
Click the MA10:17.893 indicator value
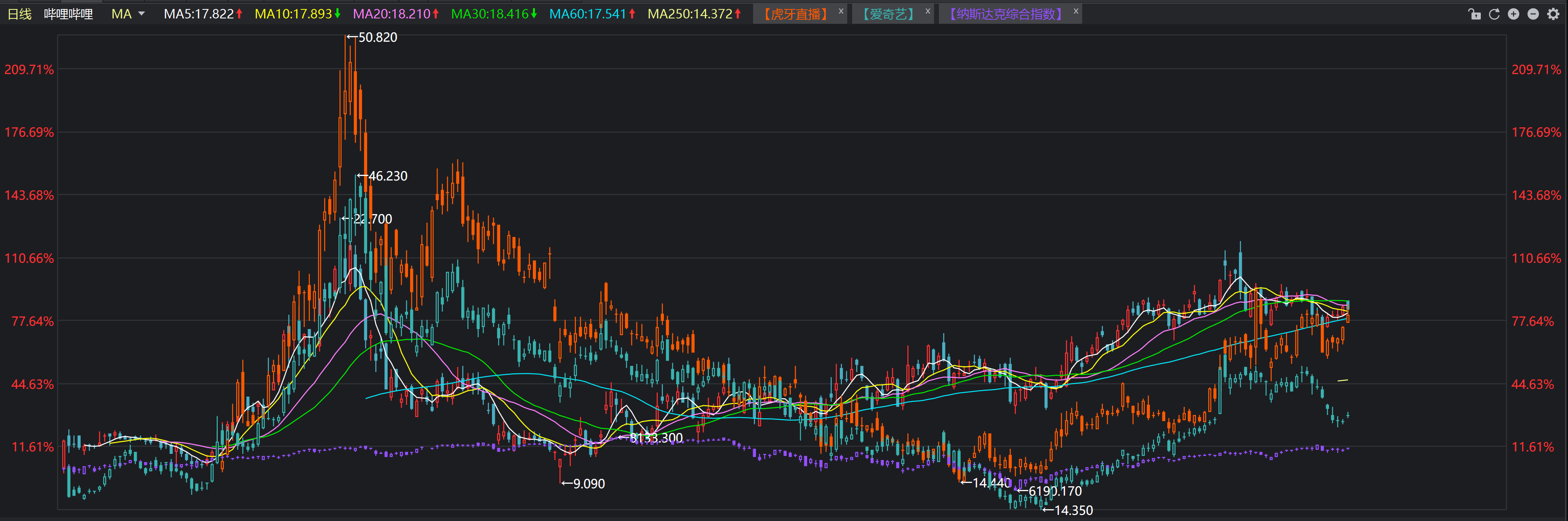[298, 14]
